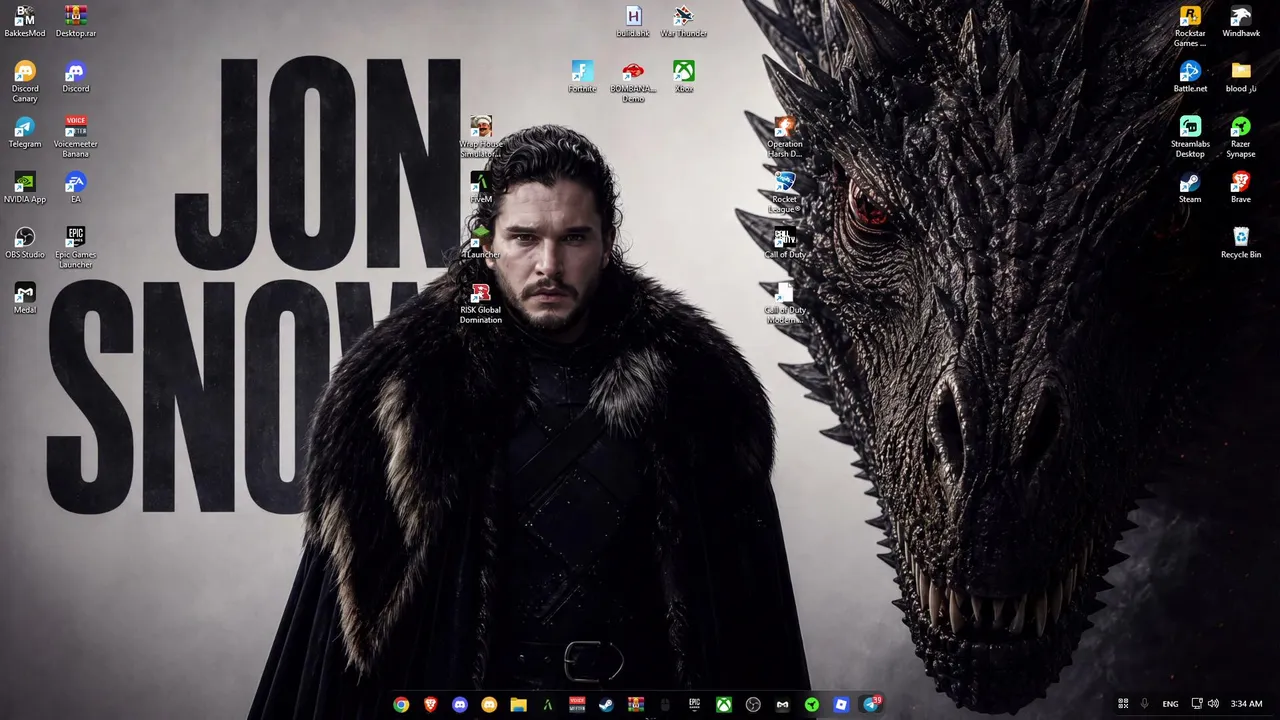Viewport: 1280px width, 720px height.
Task: Open Voicemeeter from the taskbar
Action: [x=577, y=705]
